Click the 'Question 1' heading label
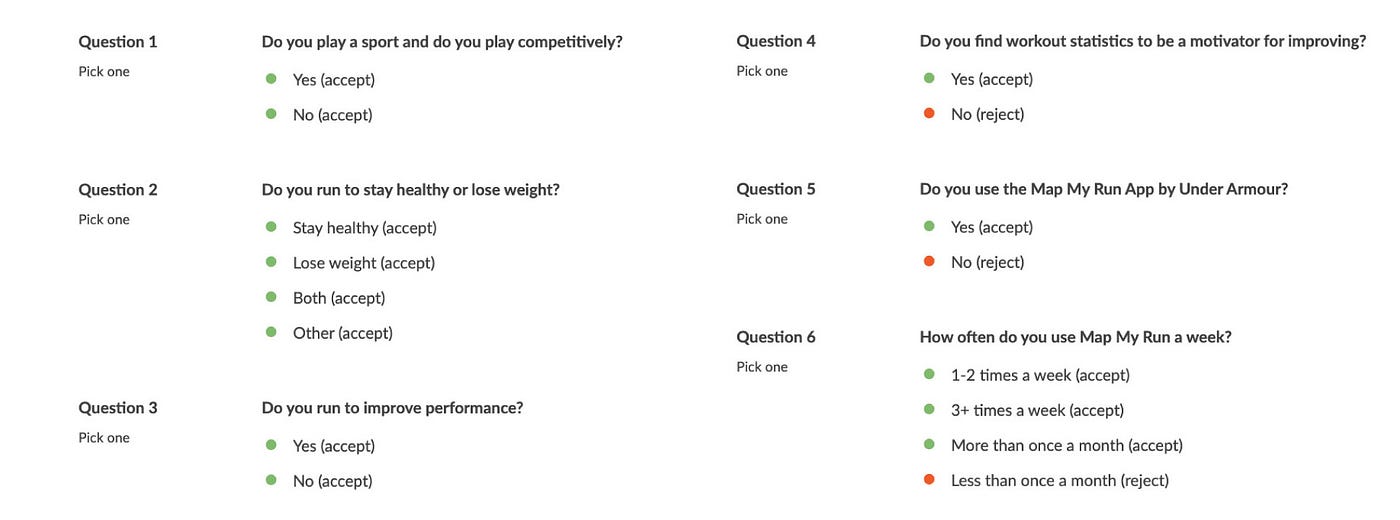Viewport: 1400px width, 520px height. click(x=118, y=42)
